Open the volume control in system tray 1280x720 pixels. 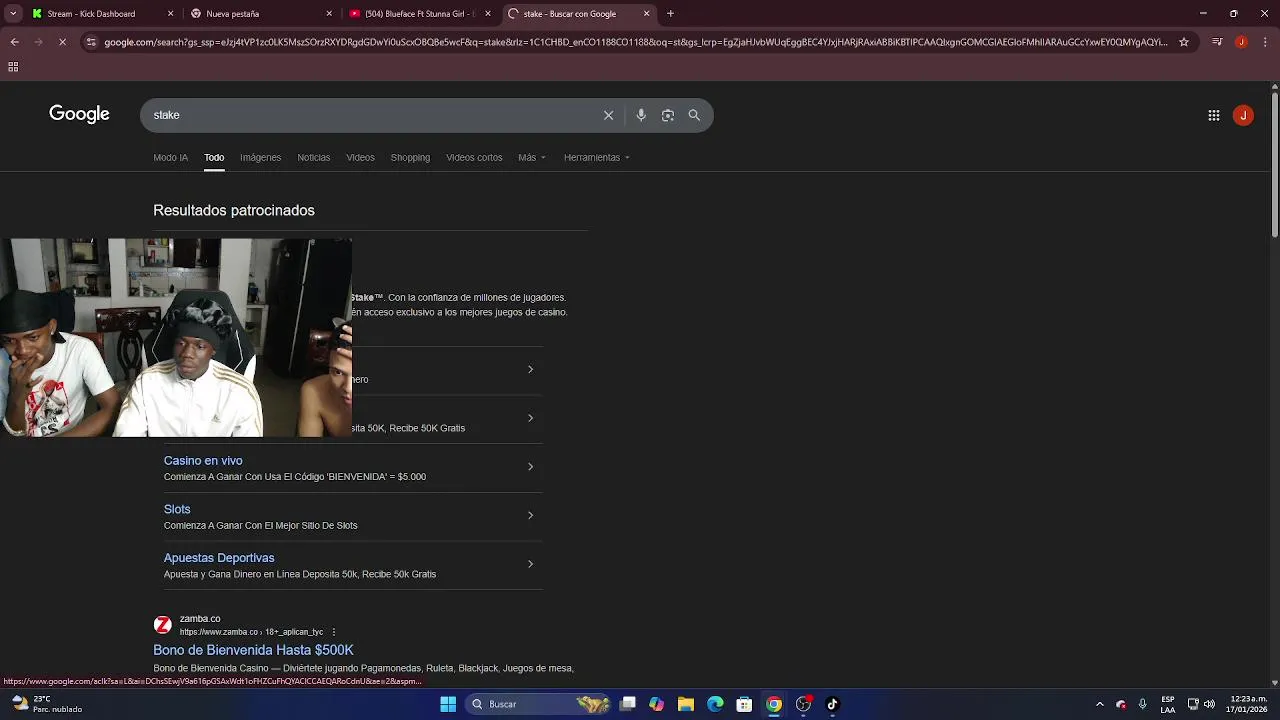tap(1209, 704)
